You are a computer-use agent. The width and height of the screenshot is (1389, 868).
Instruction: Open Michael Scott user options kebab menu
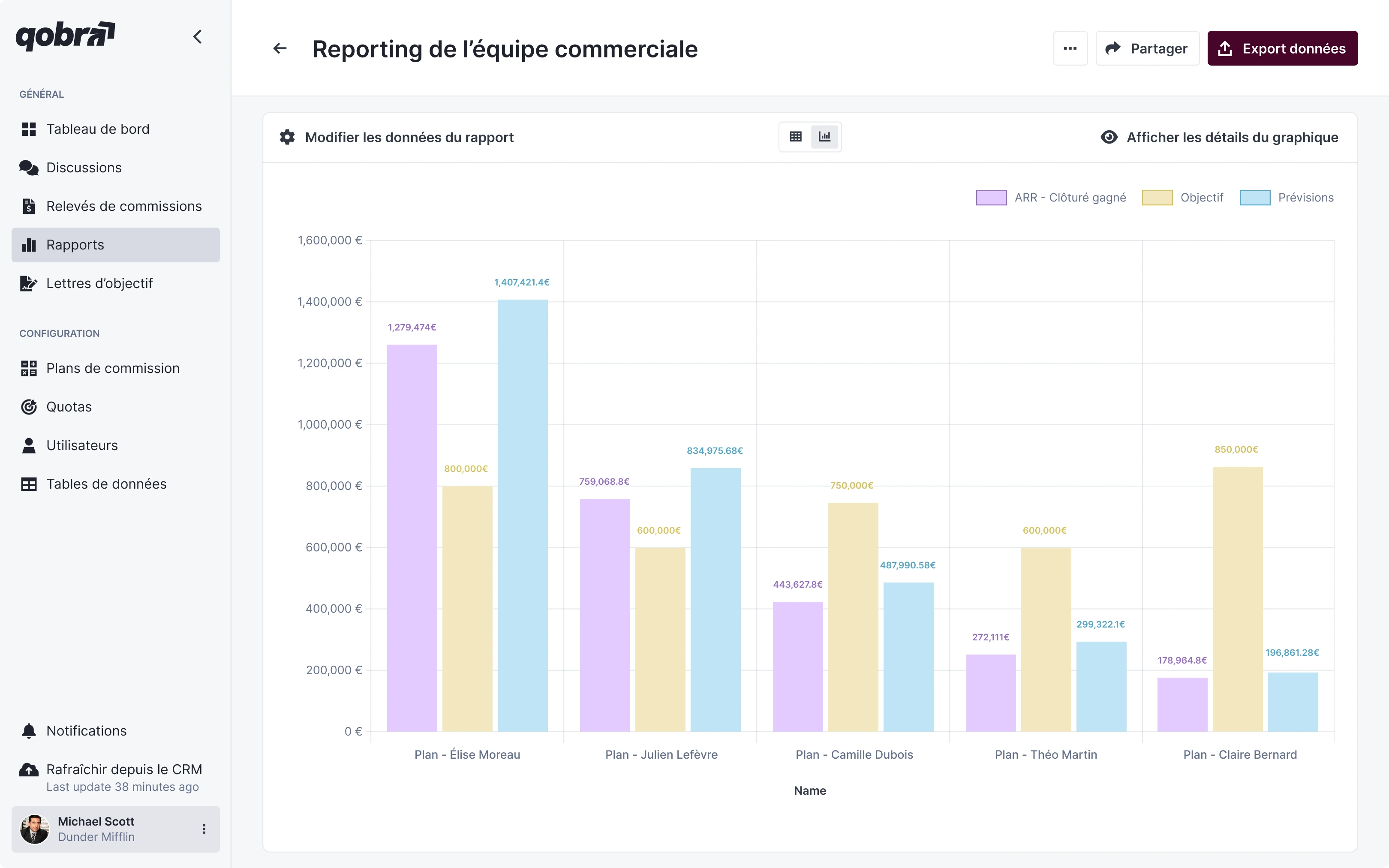[x=204, y=829]
